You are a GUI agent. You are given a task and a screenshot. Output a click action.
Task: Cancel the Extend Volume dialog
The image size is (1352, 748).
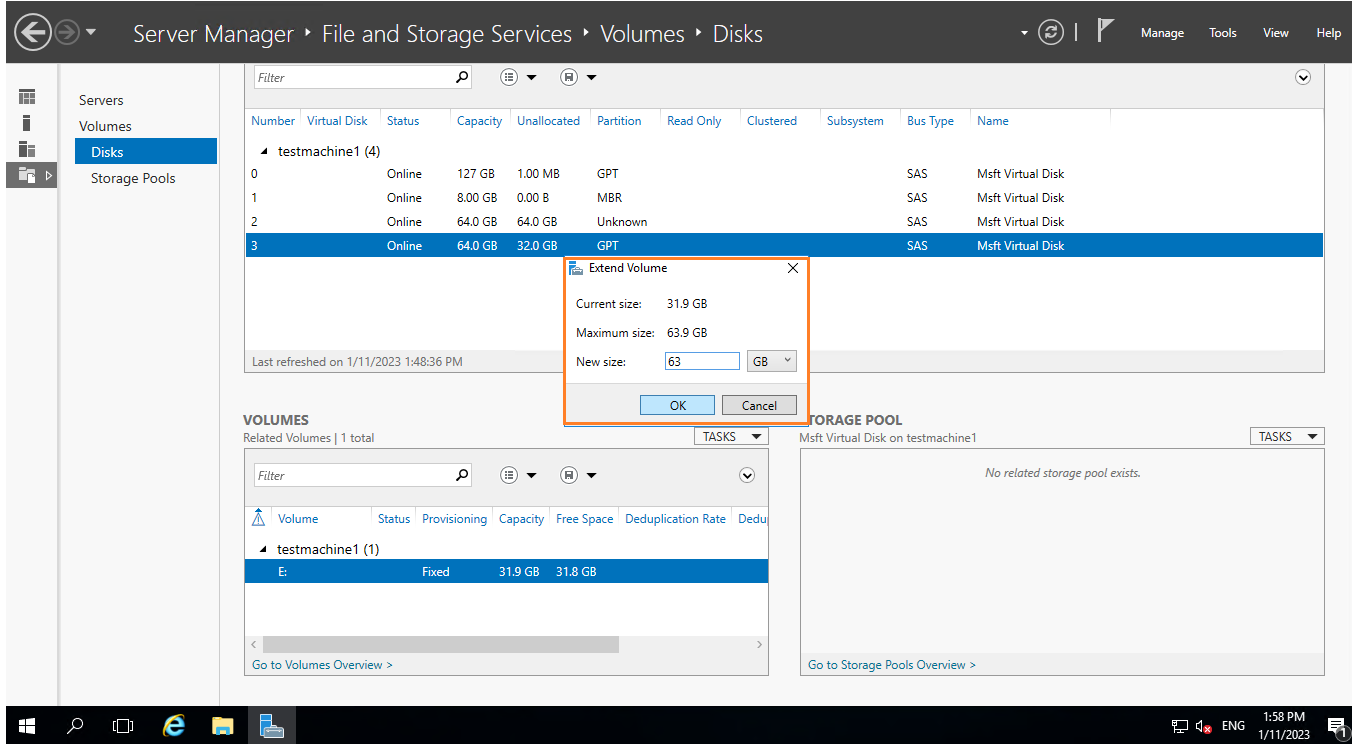(x=759, y=405)
